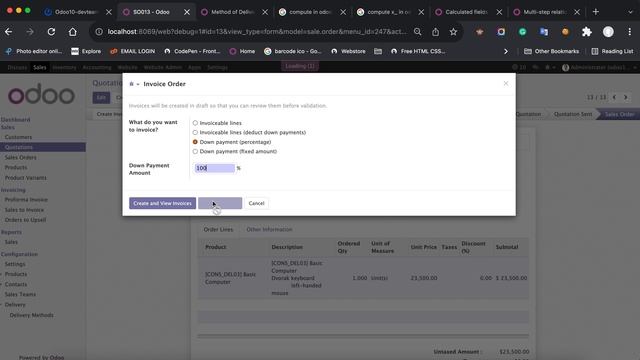Click the address bar URL
Image resolution: width=640 pixels, height=360 pixels.
coord(257,31)
